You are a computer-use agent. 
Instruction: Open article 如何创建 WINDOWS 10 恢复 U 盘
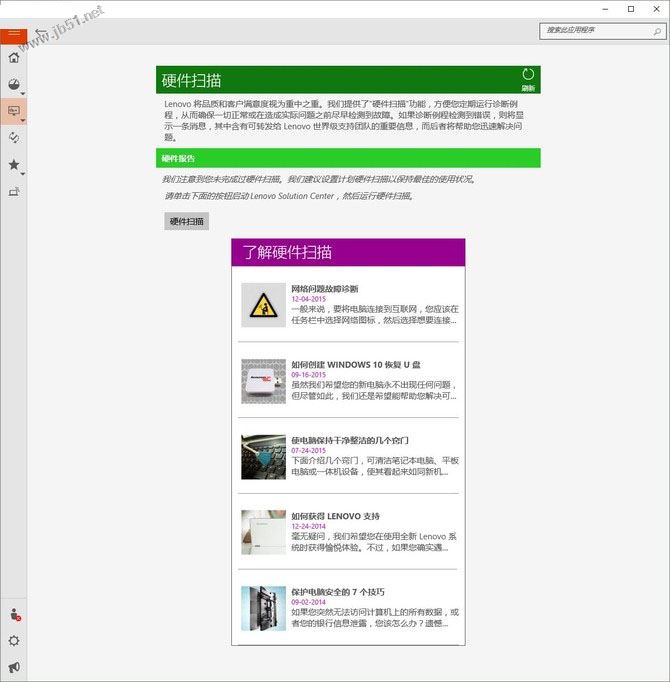coord(356,364)
